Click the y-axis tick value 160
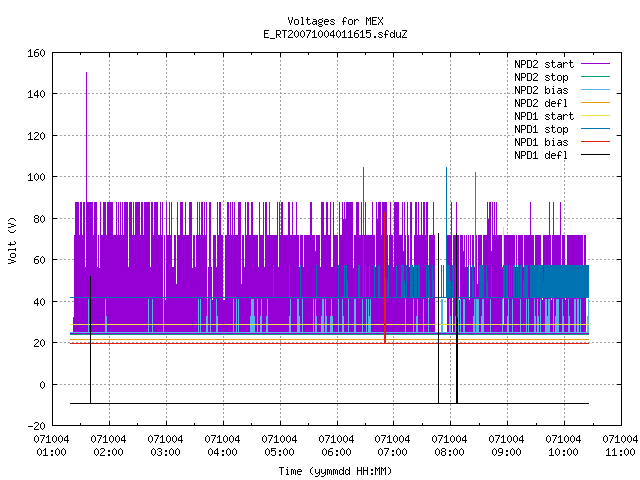 [x=36, y=53]
